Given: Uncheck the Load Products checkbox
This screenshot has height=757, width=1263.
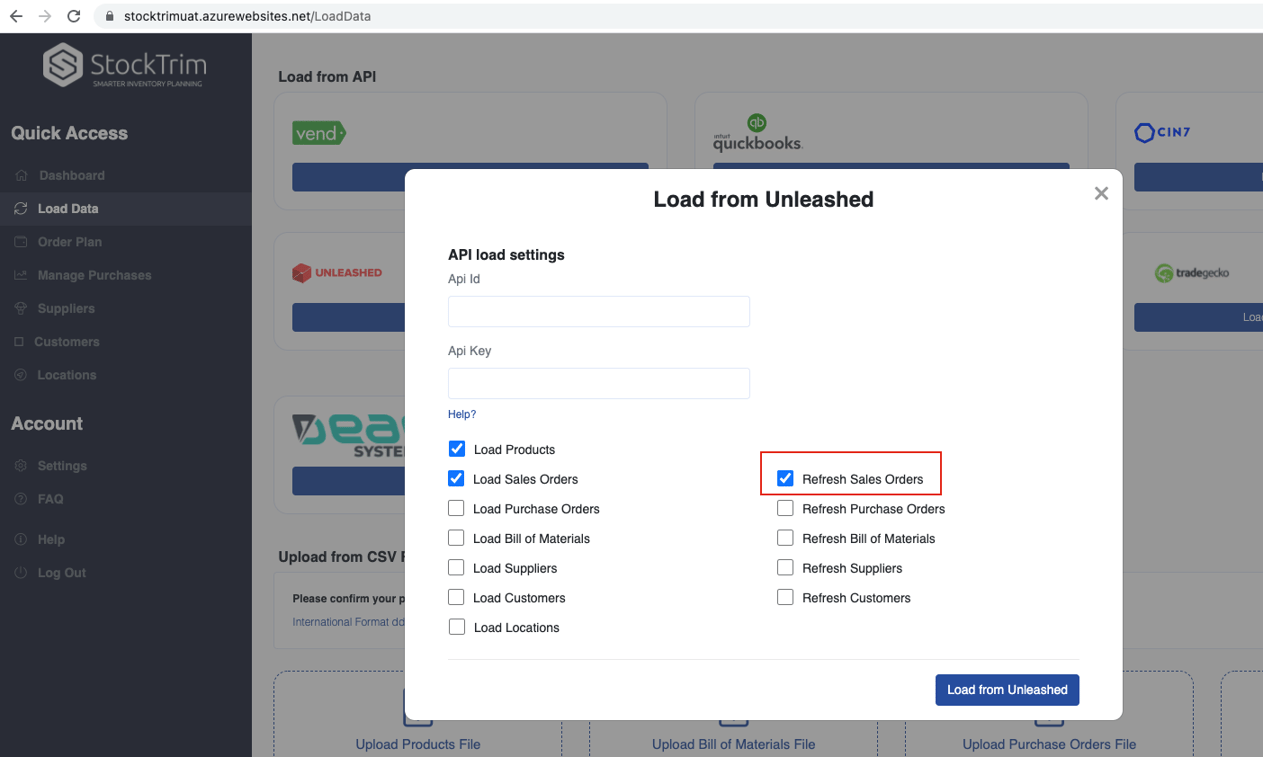Looking at the screenshot, I should click(x=457, y=449).
